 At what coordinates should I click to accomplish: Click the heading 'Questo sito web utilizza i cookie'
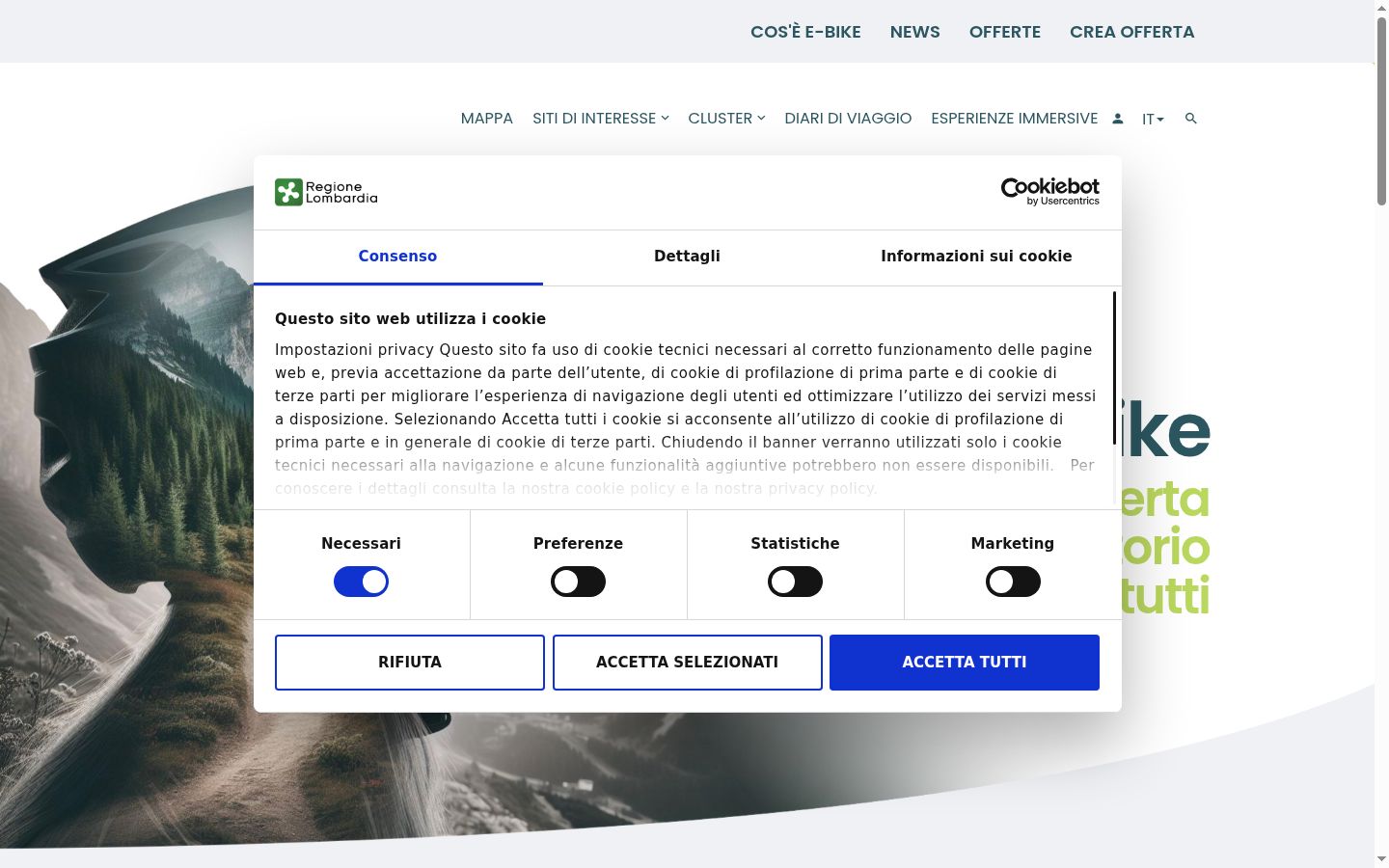click(x=410, y=319)
